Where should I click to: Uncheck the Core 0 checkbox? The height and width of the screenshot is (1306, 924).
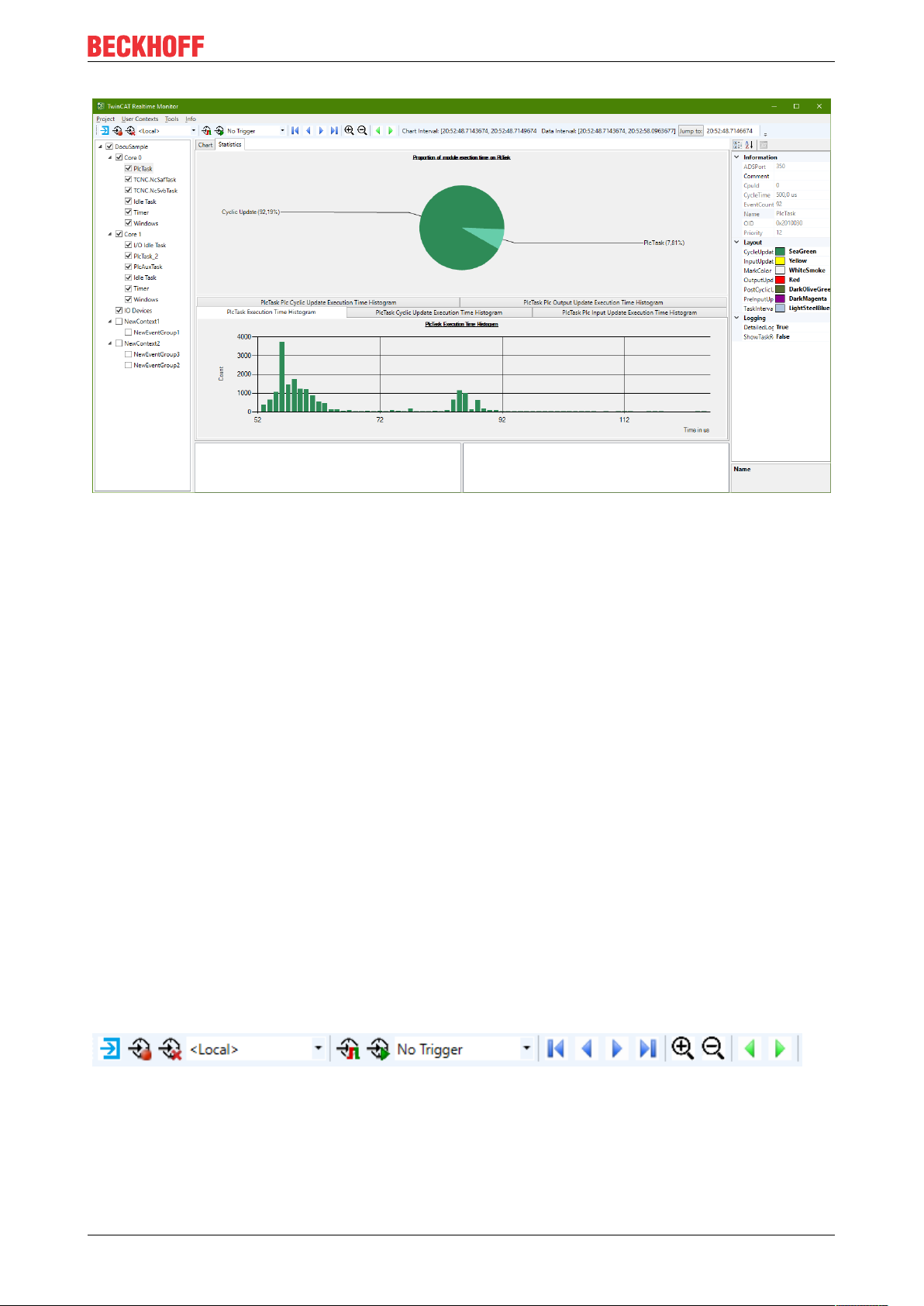pos(119,157)
